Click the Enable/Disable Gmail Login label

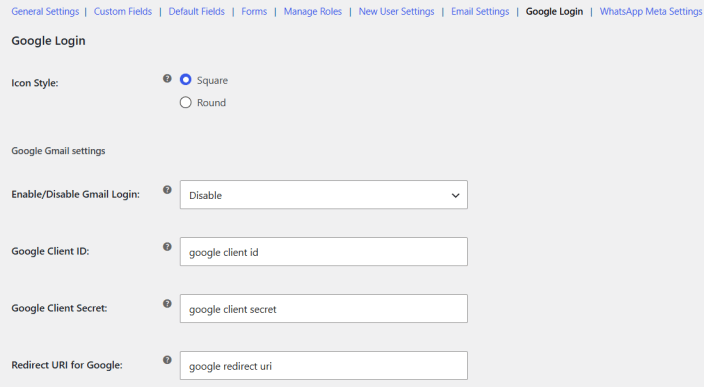click(x=75, y=194)
